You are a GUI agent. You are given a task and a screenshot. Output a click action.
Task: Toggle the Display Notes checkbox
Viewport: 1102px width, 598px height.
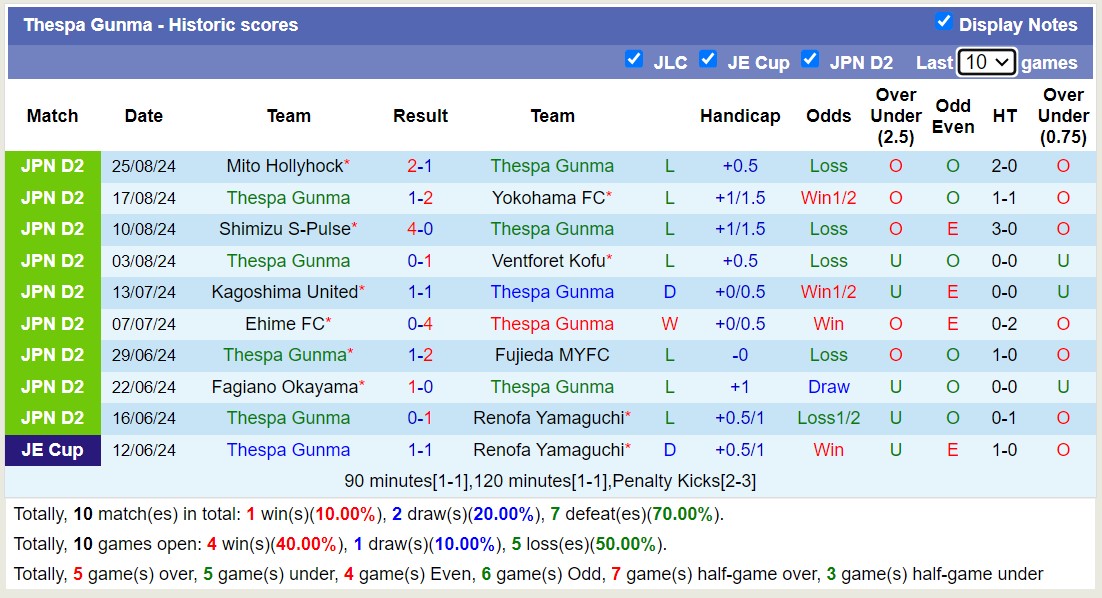(x=943, y=22)
